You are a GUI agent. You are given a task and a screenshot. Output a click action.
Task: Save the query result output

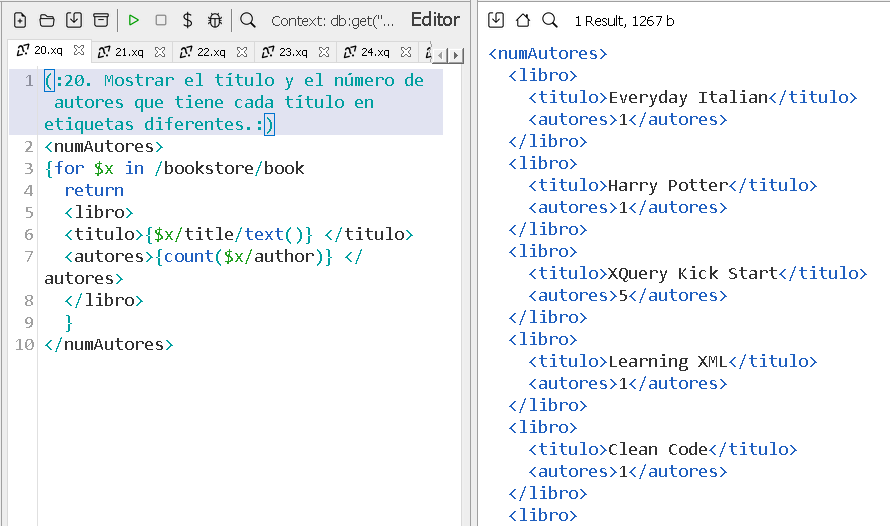(496, 20)
